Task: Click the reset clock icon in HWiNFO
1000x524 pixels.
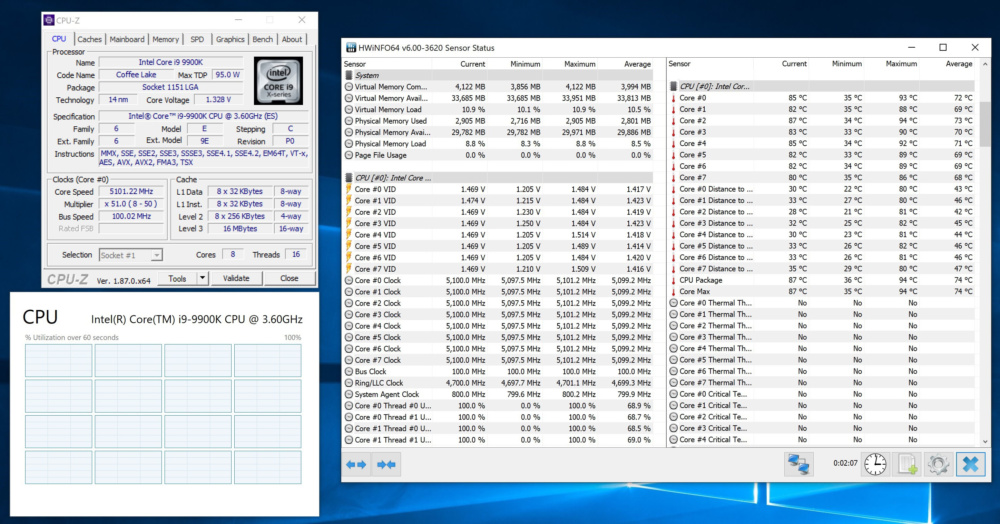Action: click(x=875, y=464)
